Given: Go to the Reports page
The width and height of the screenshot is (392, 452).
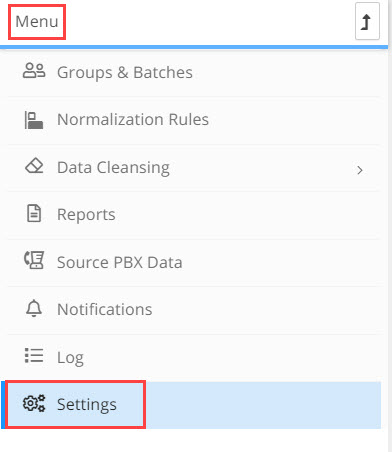Looking at the screenshot, I should pos(194,215).
